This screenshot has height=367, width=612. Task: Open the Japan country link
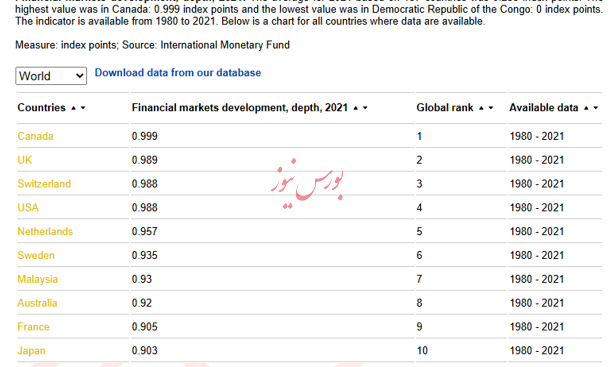coord(31,351)
